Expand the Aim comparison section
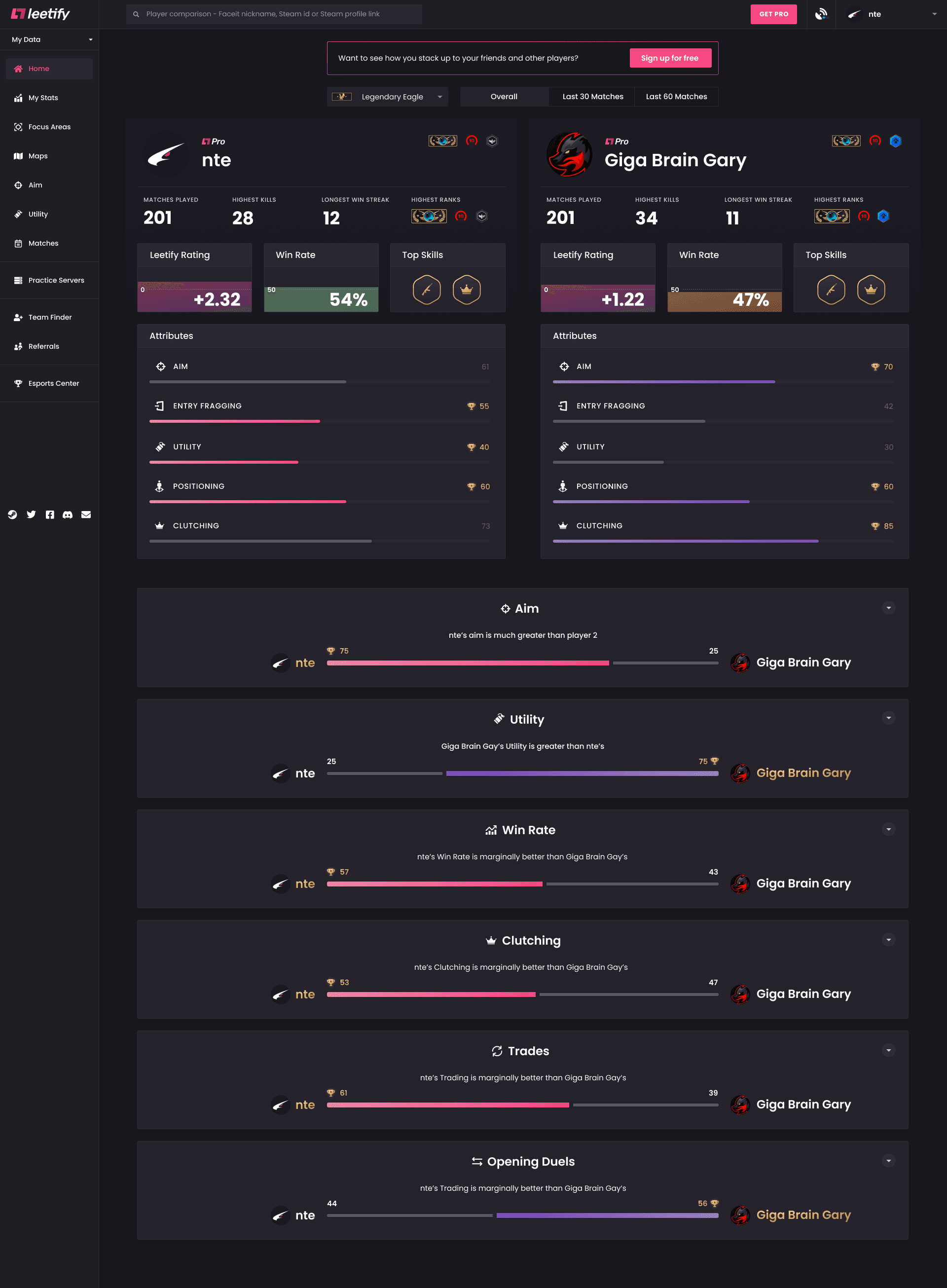Image resolution: width=947 pixels, height=1288 pixels. pyautogui.click(x=888, y=608)
